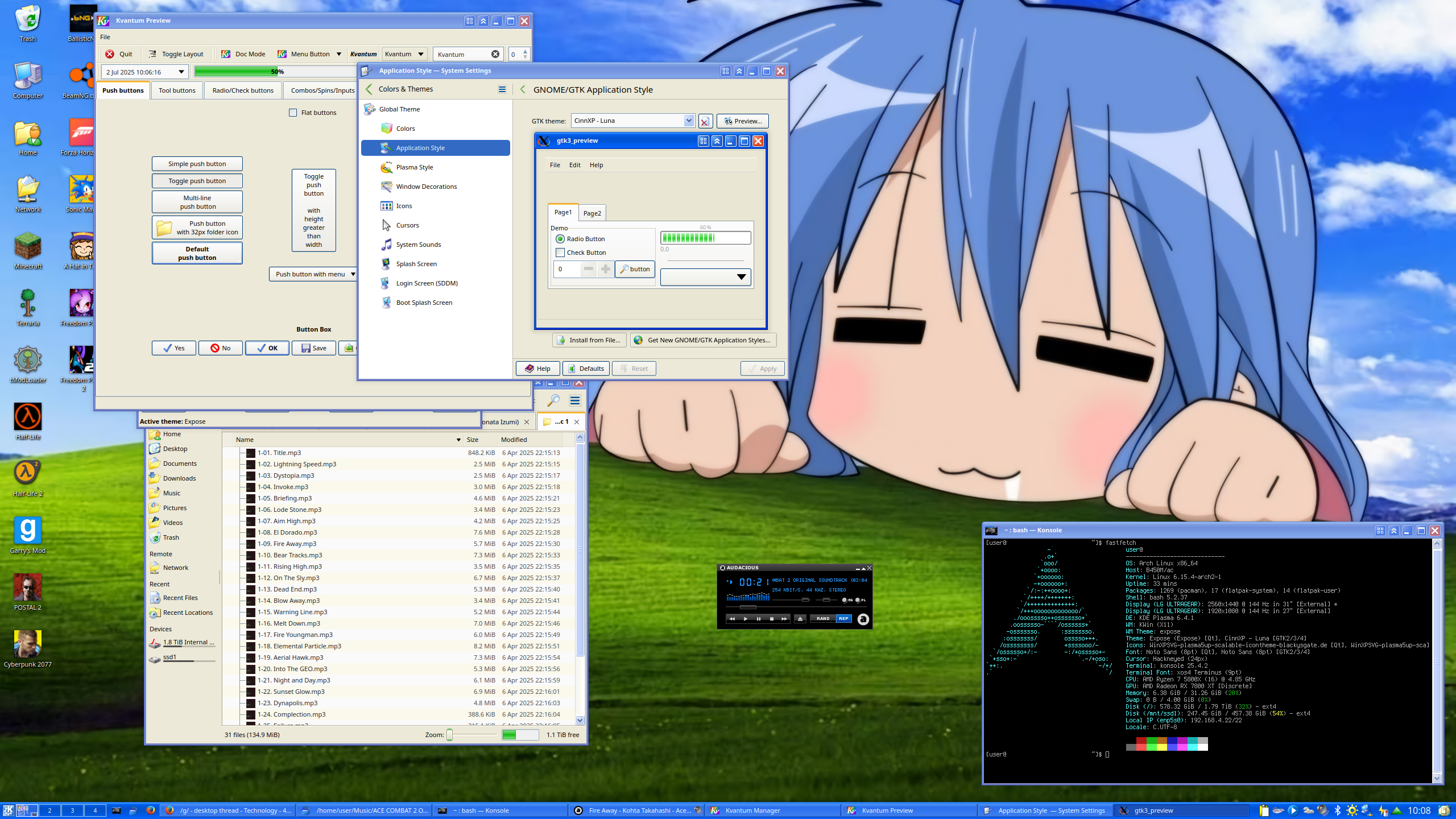Open Edit menu in gtk3_preview

(575, 165)
